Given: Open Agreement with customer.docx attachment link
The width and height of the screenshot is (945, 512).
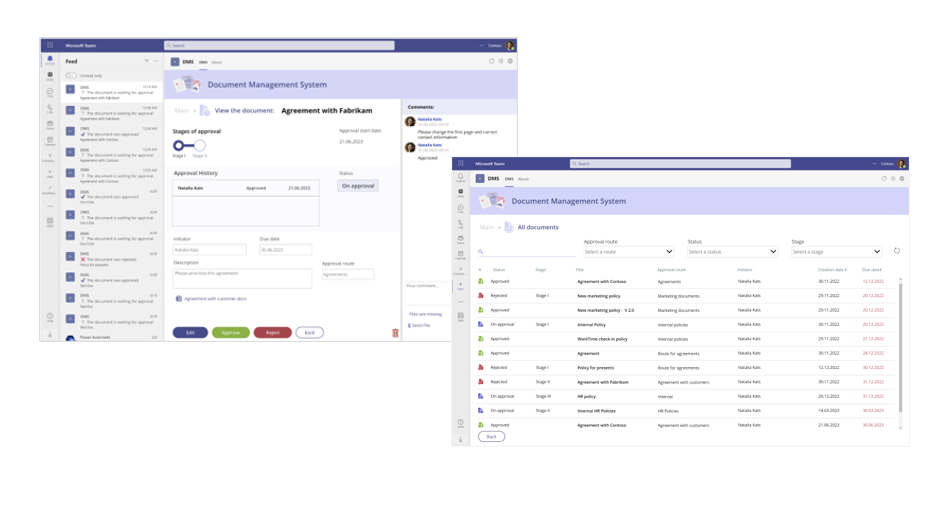Looking at the screenshot, I should [x=215, y=299].
